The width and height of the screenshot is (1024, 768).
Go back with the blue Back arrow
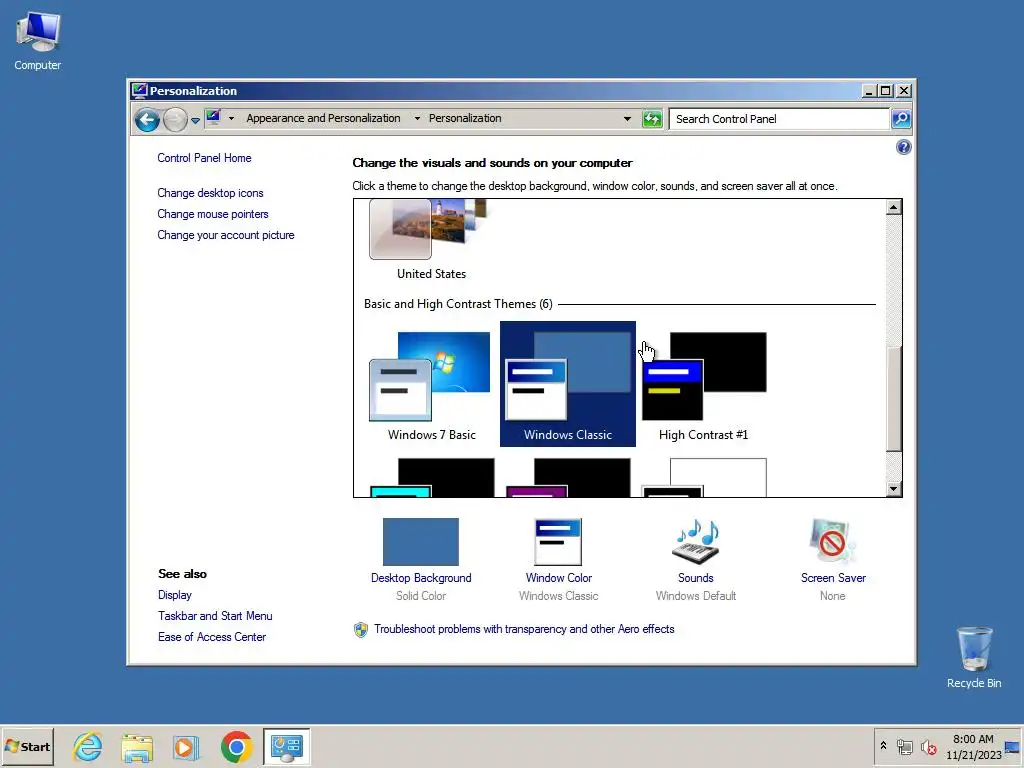[x=147, y=120]
